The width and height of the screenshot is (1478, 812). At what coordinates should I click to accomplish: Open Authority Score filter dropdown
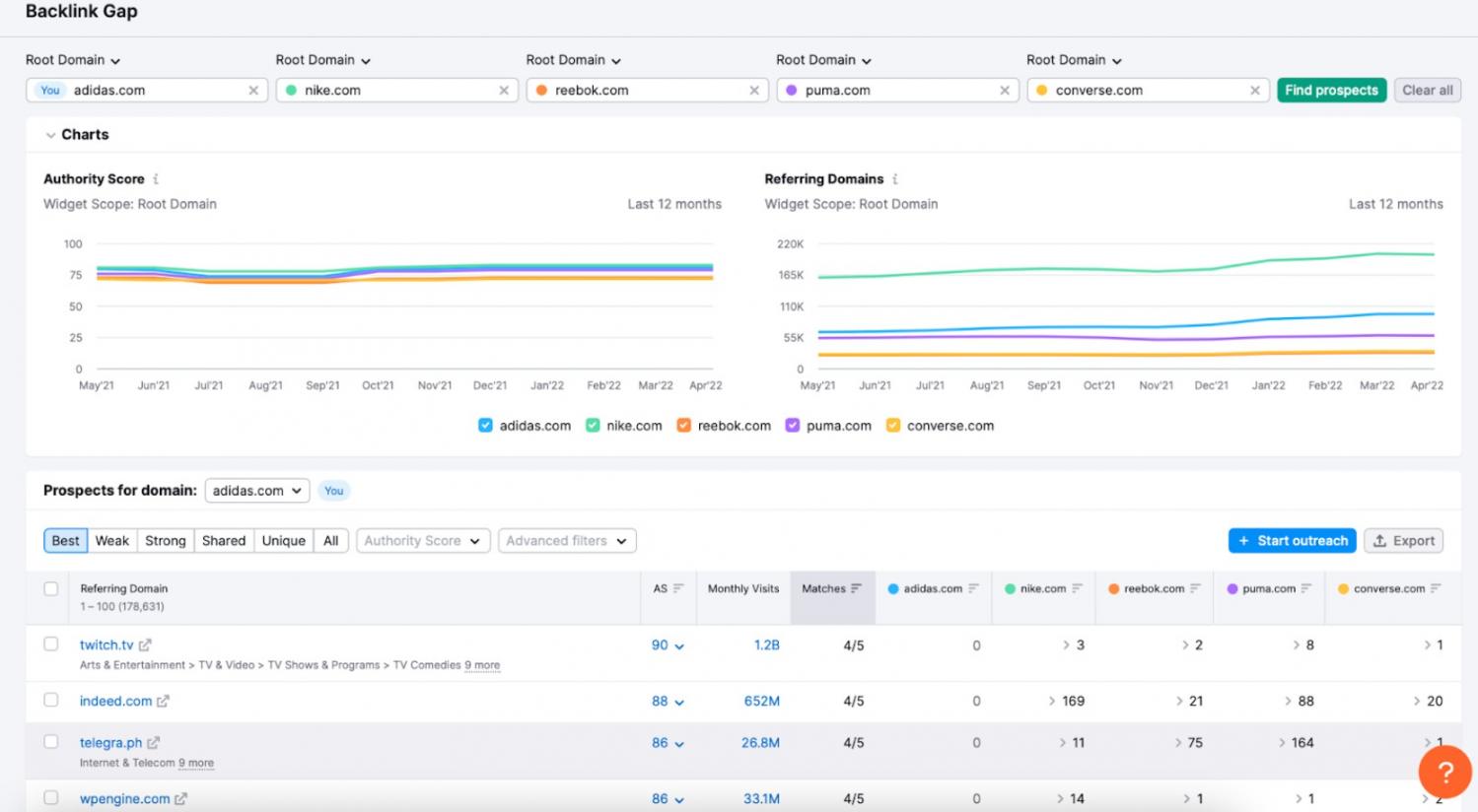(422, 541)
